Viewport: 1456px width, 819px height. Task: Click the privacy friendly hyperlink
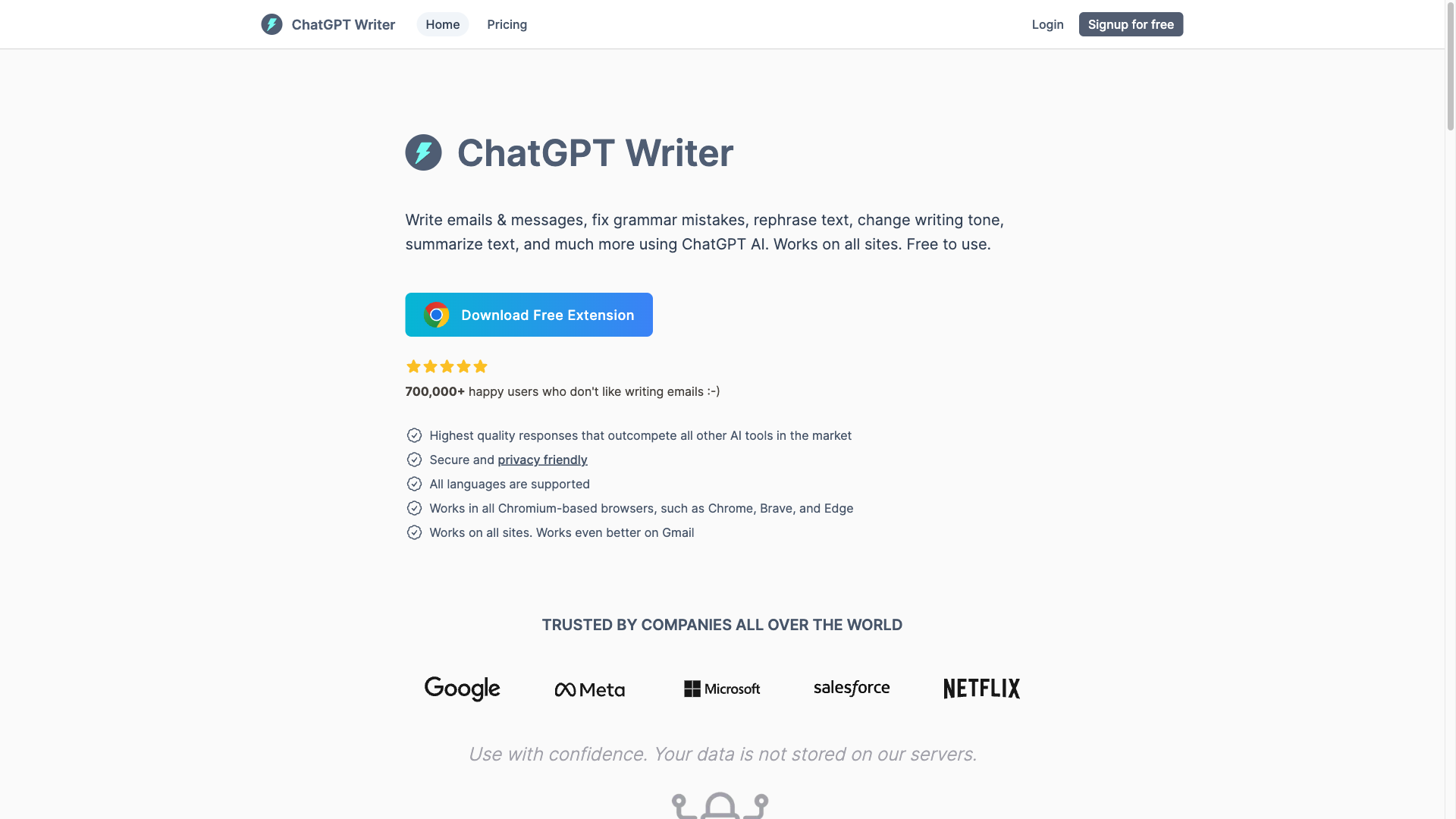pyautogui.click(x=542, y=460)
